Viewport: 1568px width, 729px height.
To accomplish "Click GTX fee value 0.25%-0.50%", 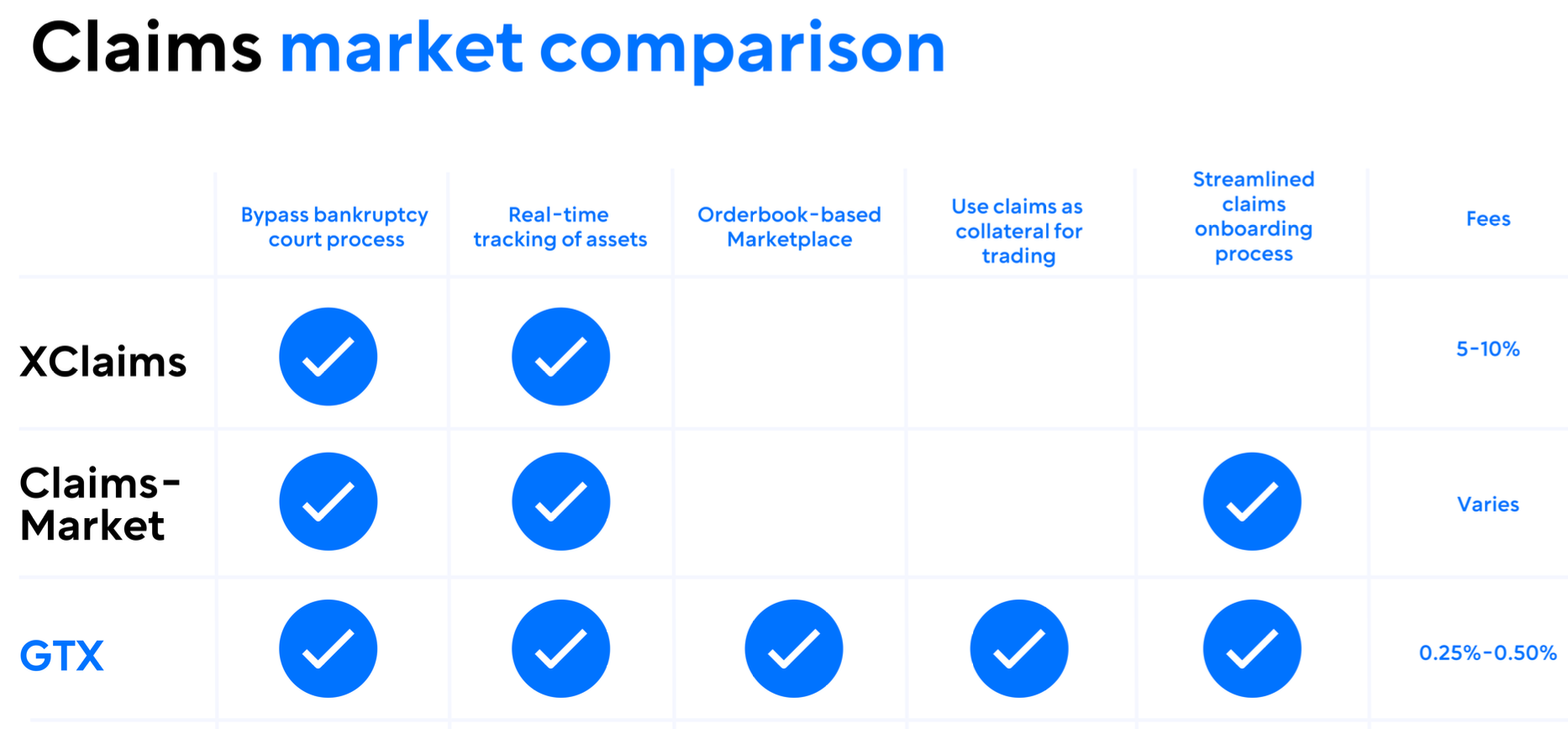I will pyautogui.click(x=1487, y=653).
